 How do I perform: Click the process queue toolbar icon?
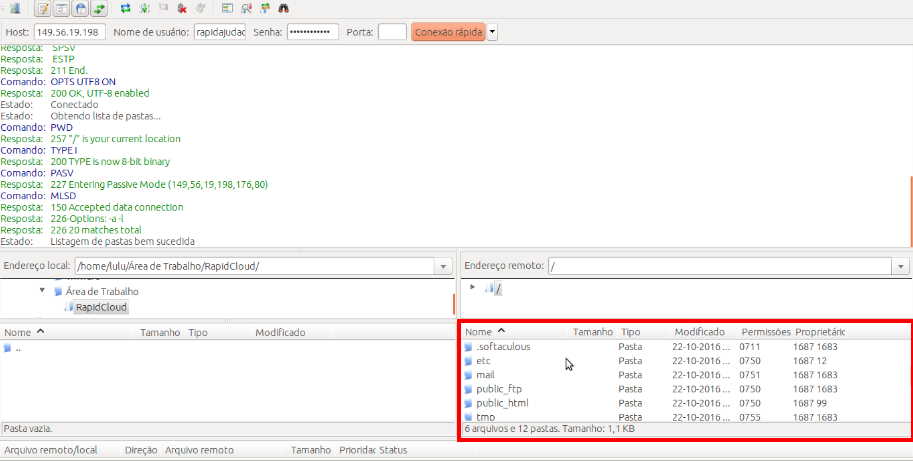point(145,8)
